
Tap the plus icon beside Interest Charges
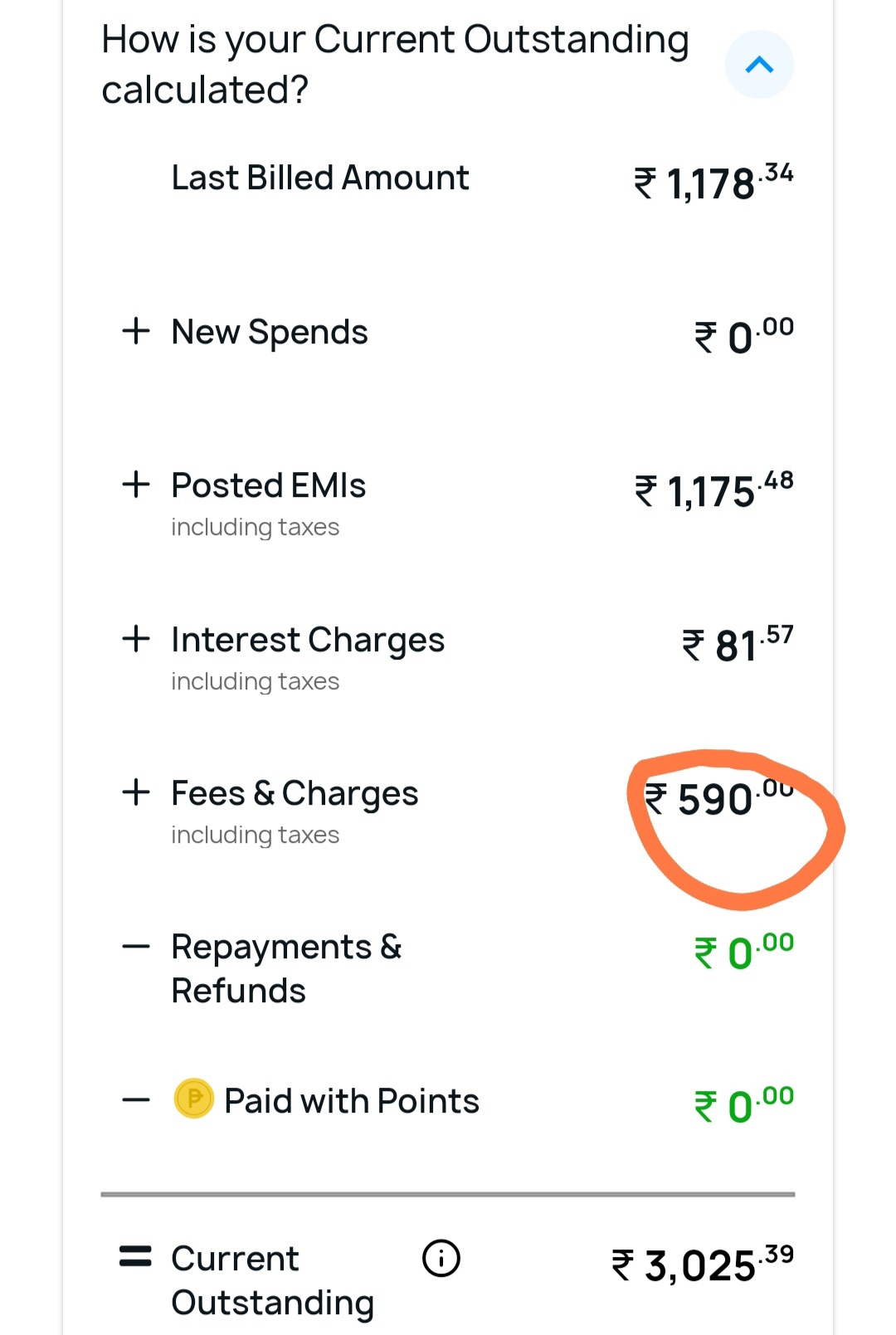pos(136,639)
